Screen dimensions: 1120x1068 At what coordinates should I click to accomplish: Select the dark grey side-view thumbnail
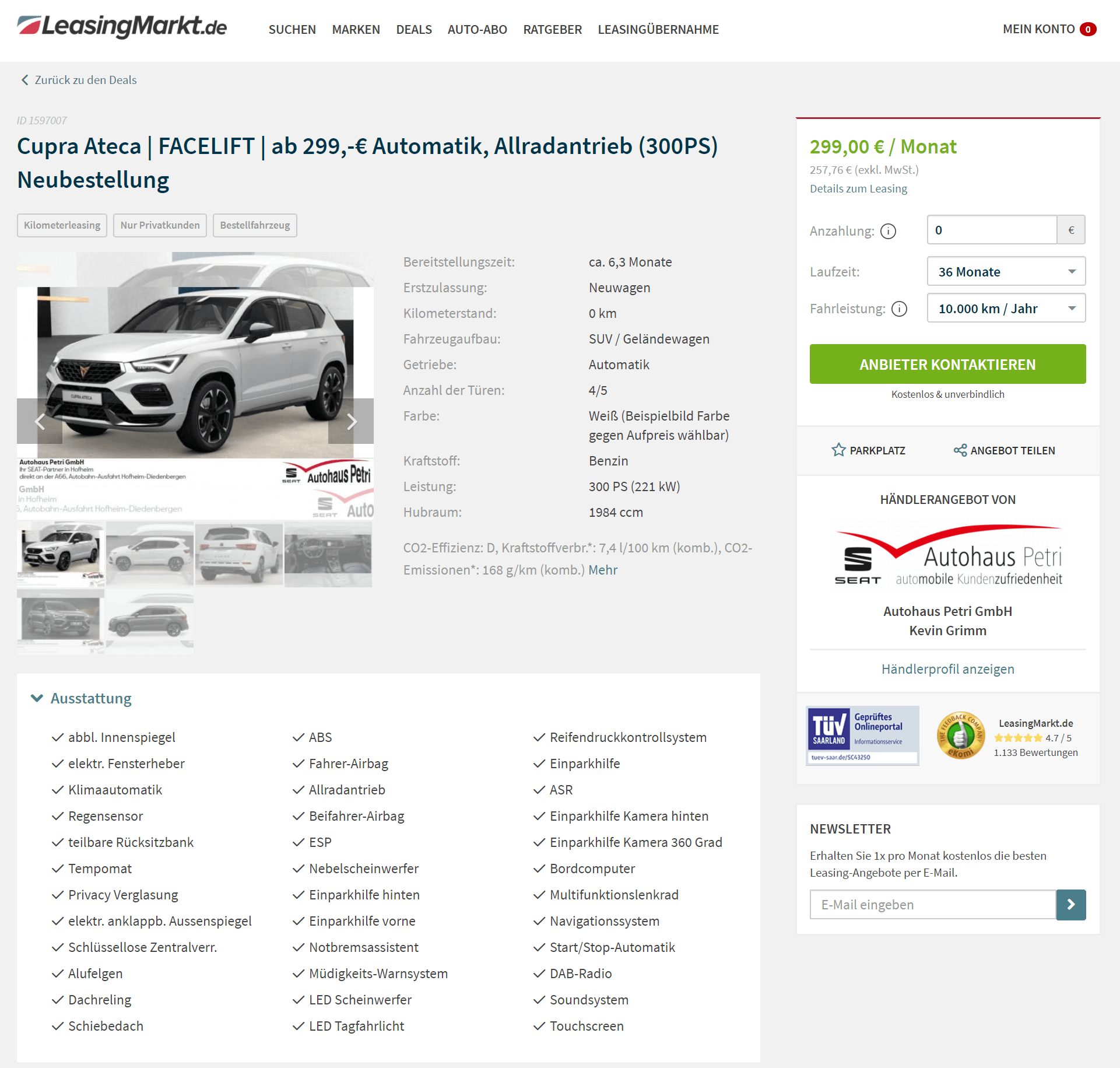[150, 622]
